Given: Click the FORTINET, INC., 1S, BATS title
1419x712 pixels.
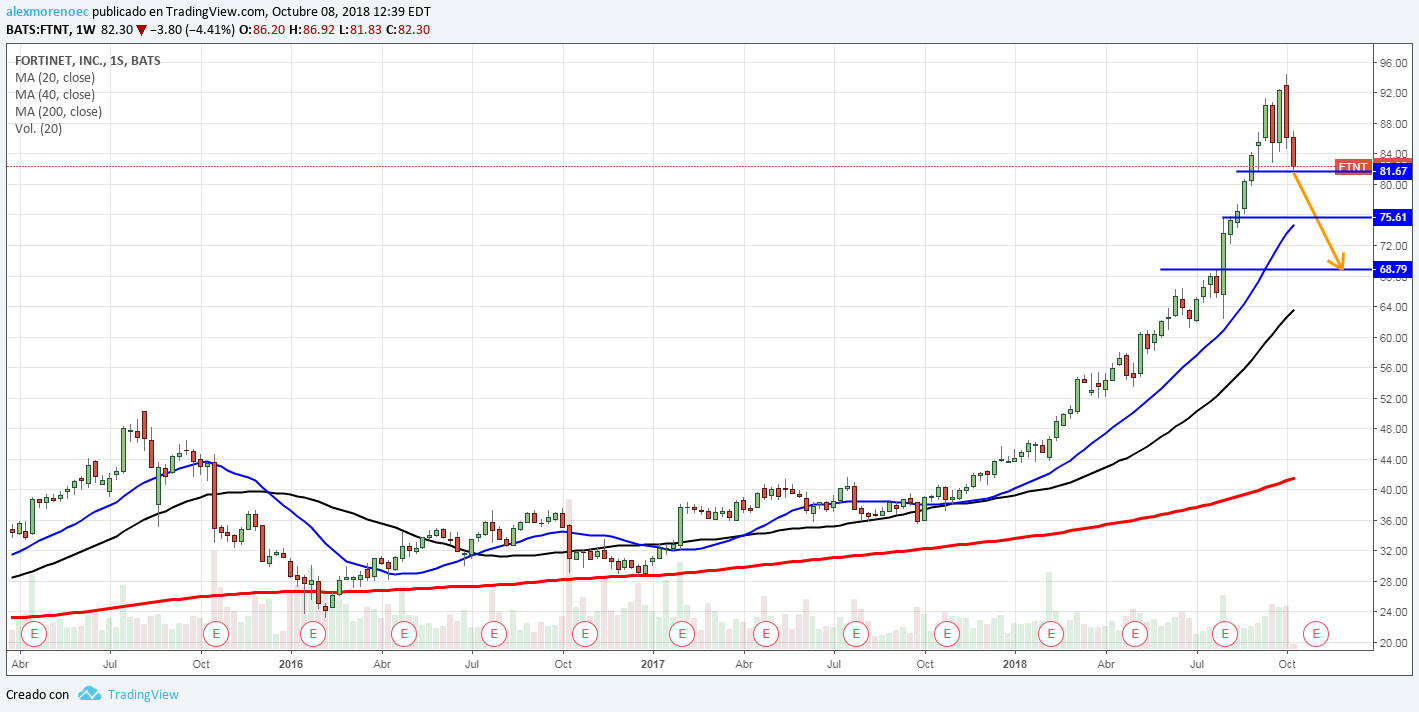Looking at the screenshot, I should pyautogui.click(x=87, y=61).
